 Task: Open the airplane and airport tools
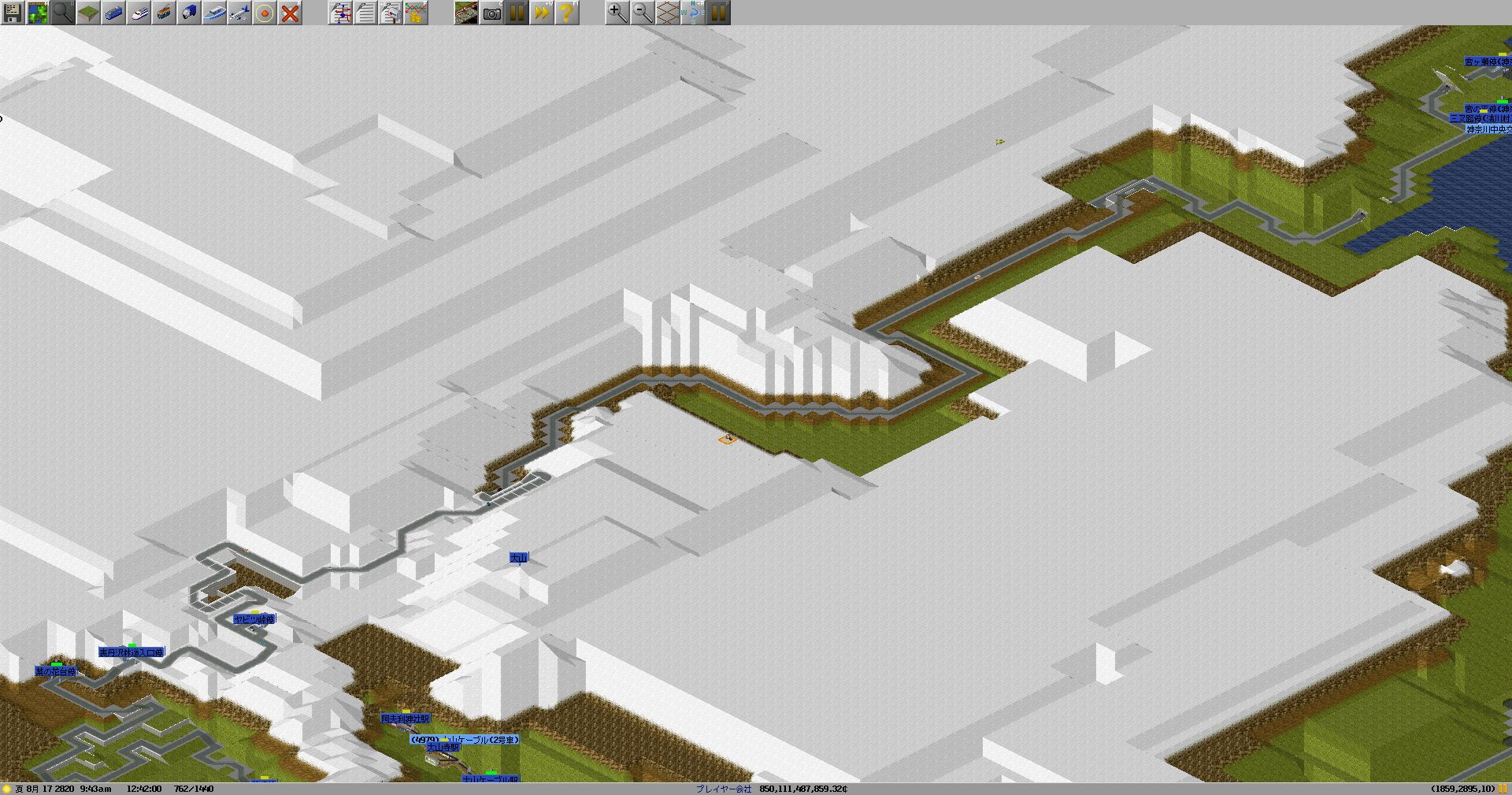[239, 13]
